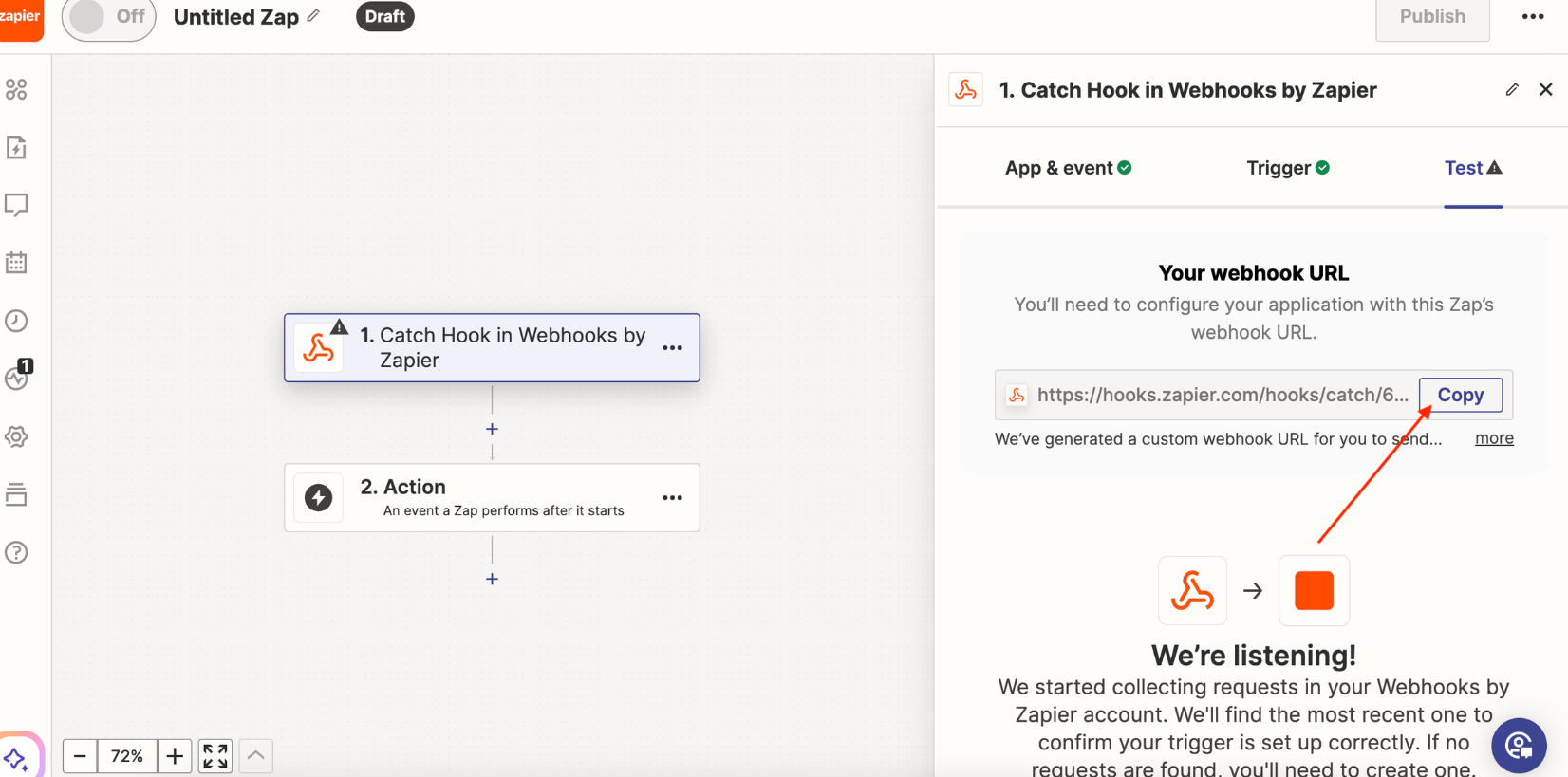
Task: Select the 2. Action step card
Action: coord(475,498)
